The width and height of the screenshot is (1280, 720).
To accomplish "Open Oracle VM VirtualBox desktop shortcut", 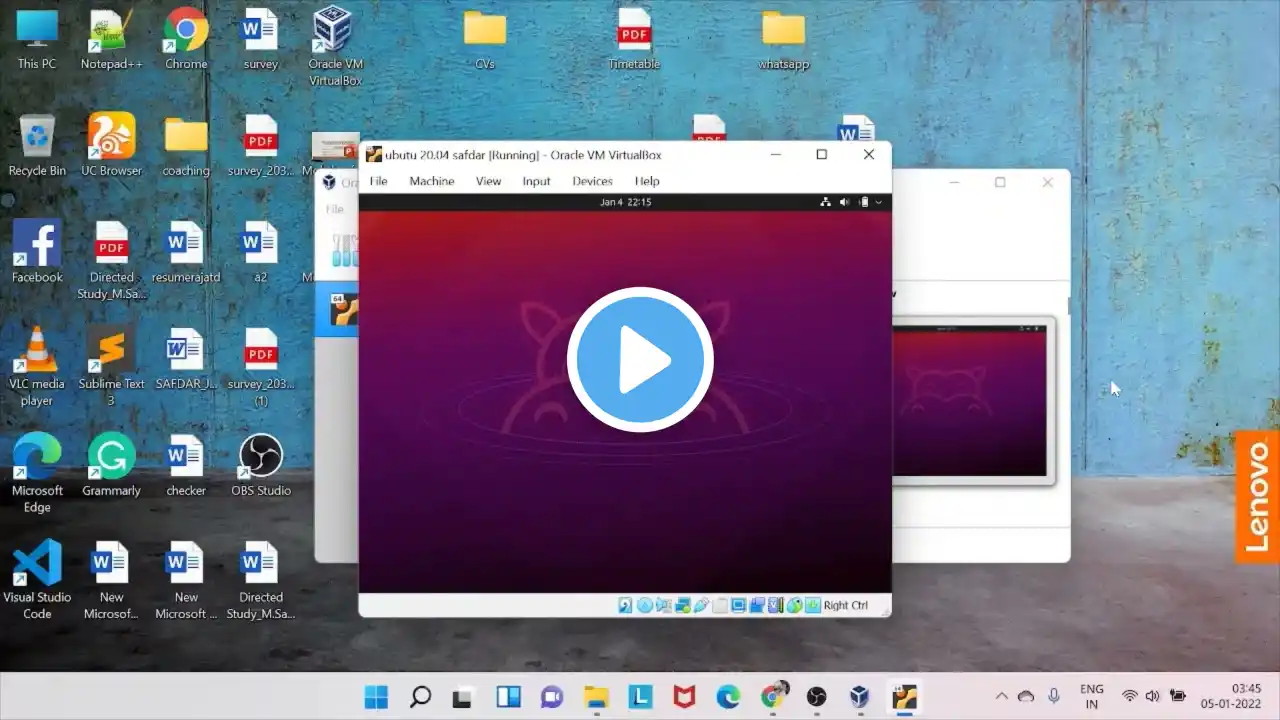I will [335, 46].
